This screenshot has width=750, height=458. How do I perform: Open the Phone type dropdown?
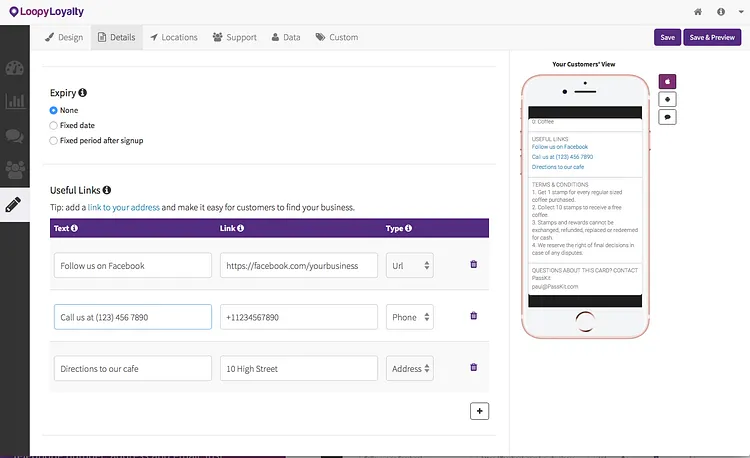coord(410,317)
